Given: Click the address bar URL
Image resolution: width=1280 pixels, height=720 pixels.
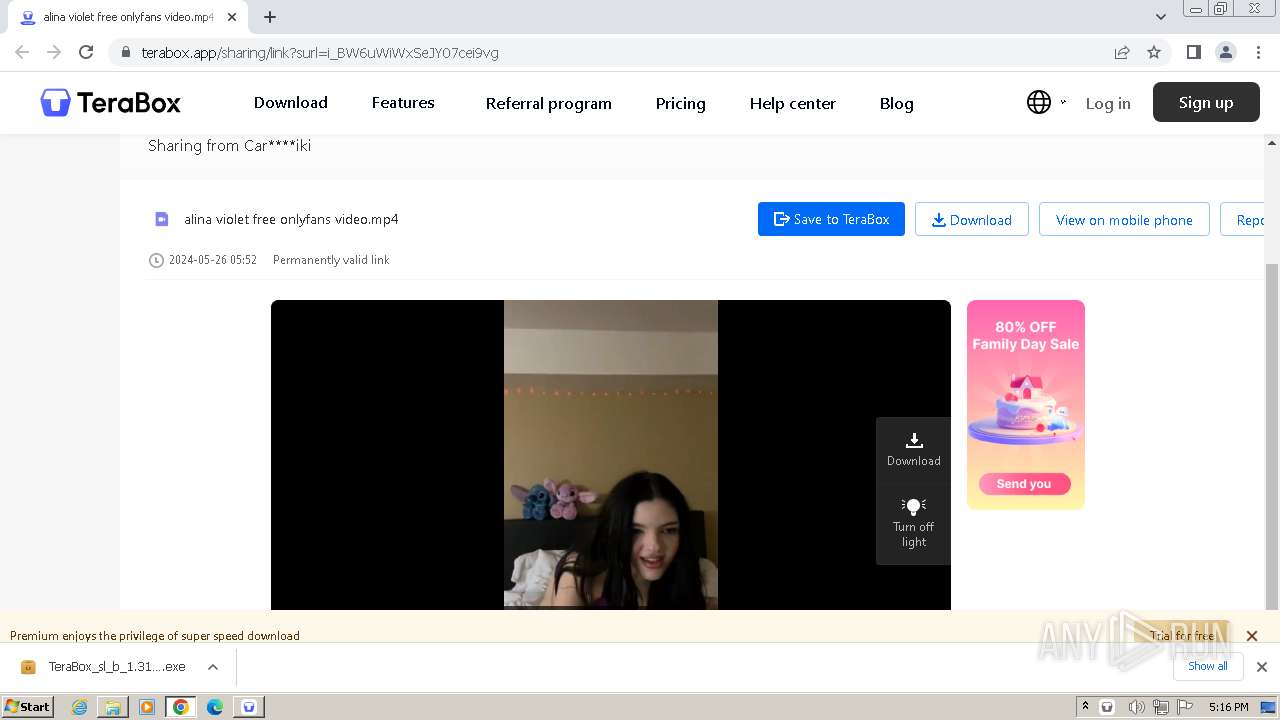Looking at the screenshot, I should pos(320,53).
